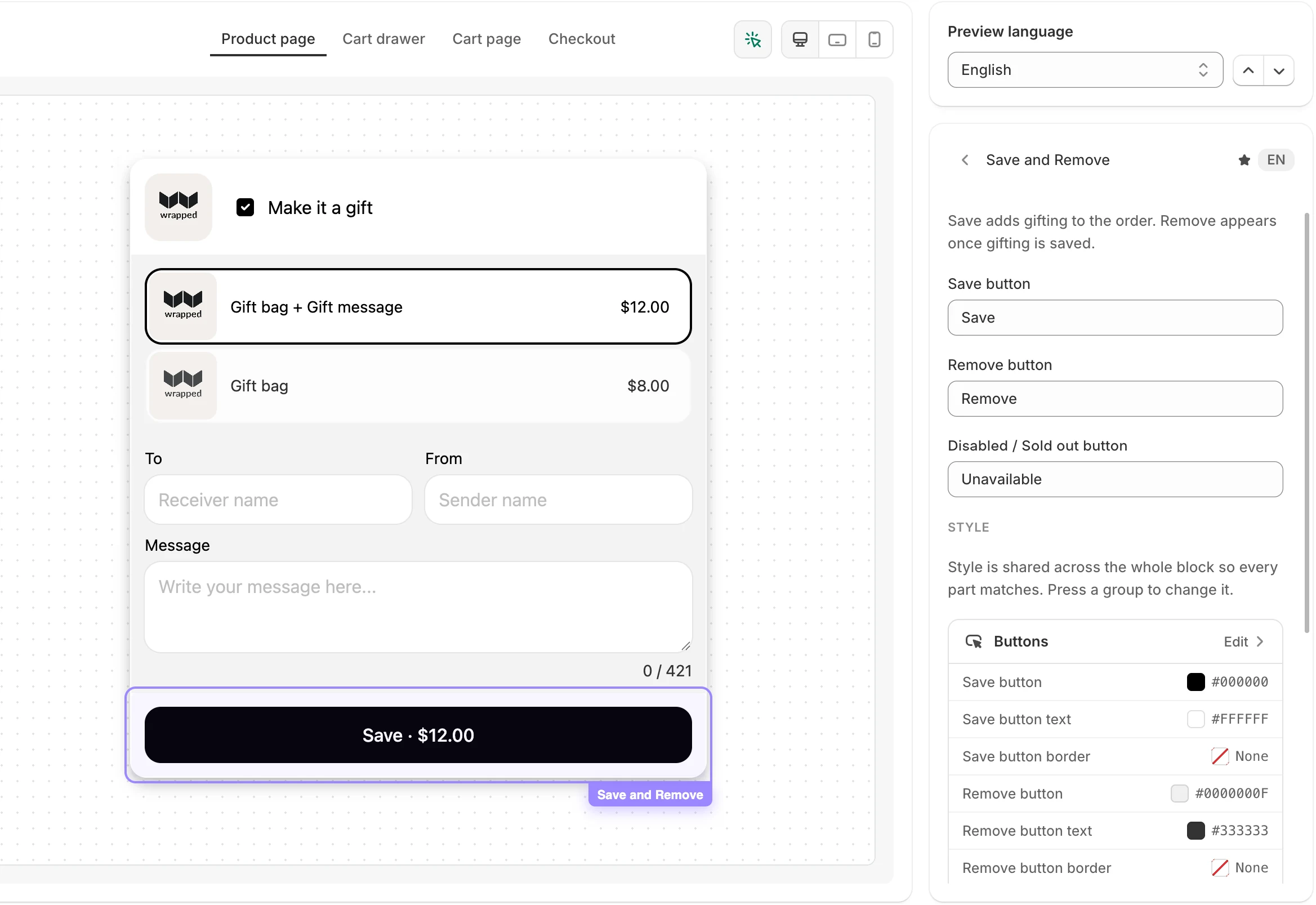1316x905 pixels.
Task: Click the EN language badge
Action: pos(1277,161)
